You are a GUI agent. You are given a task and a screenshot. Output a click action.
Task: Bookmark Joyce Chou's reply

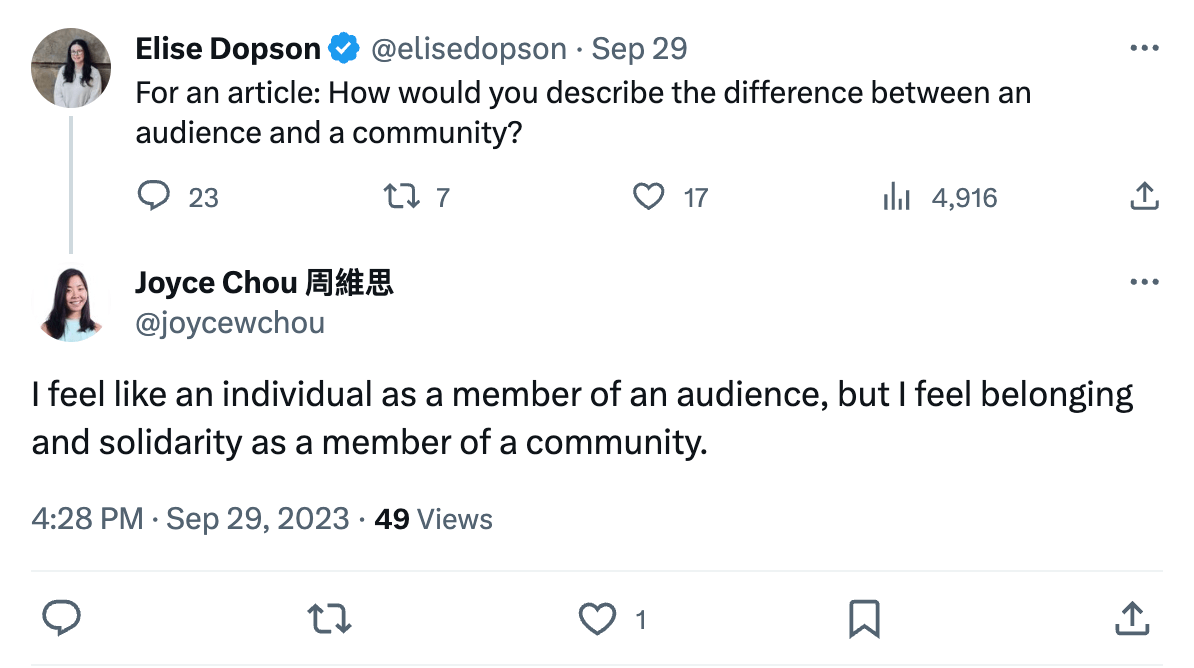coord(864,620)
